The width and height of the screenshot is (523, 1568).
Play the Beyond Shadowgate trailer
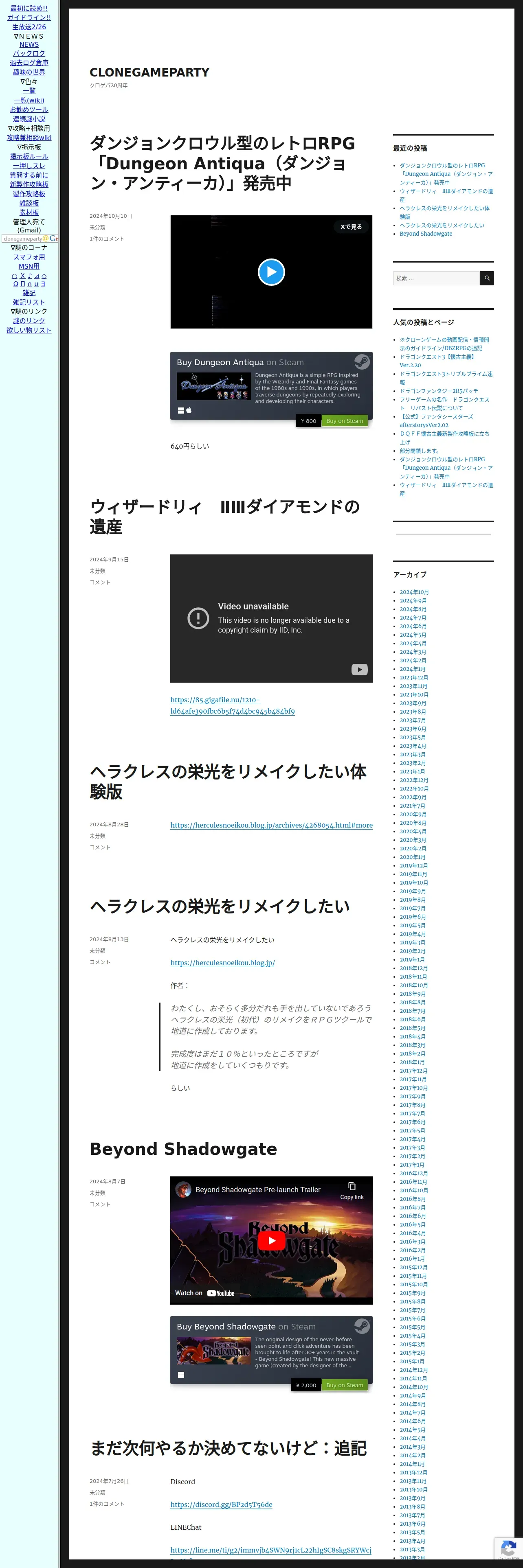(x=271, y=1241)
